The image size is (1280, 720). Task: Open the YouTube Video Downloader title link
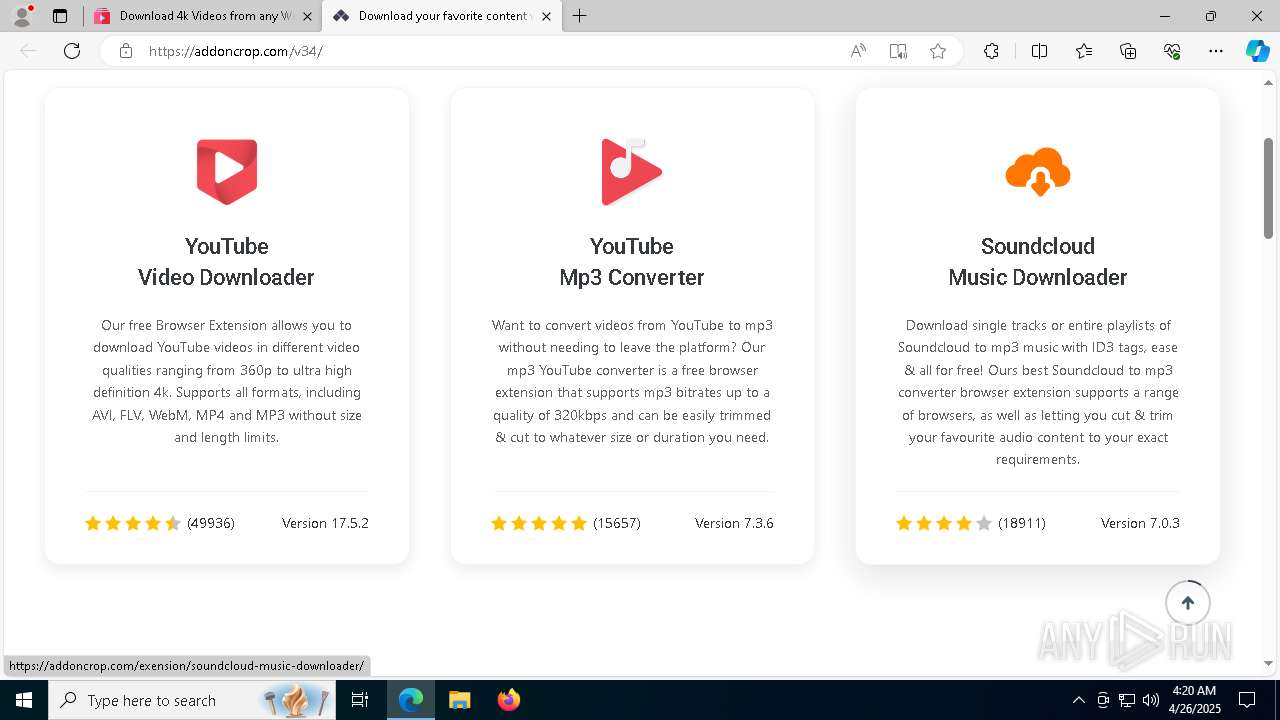click(226, 261)
